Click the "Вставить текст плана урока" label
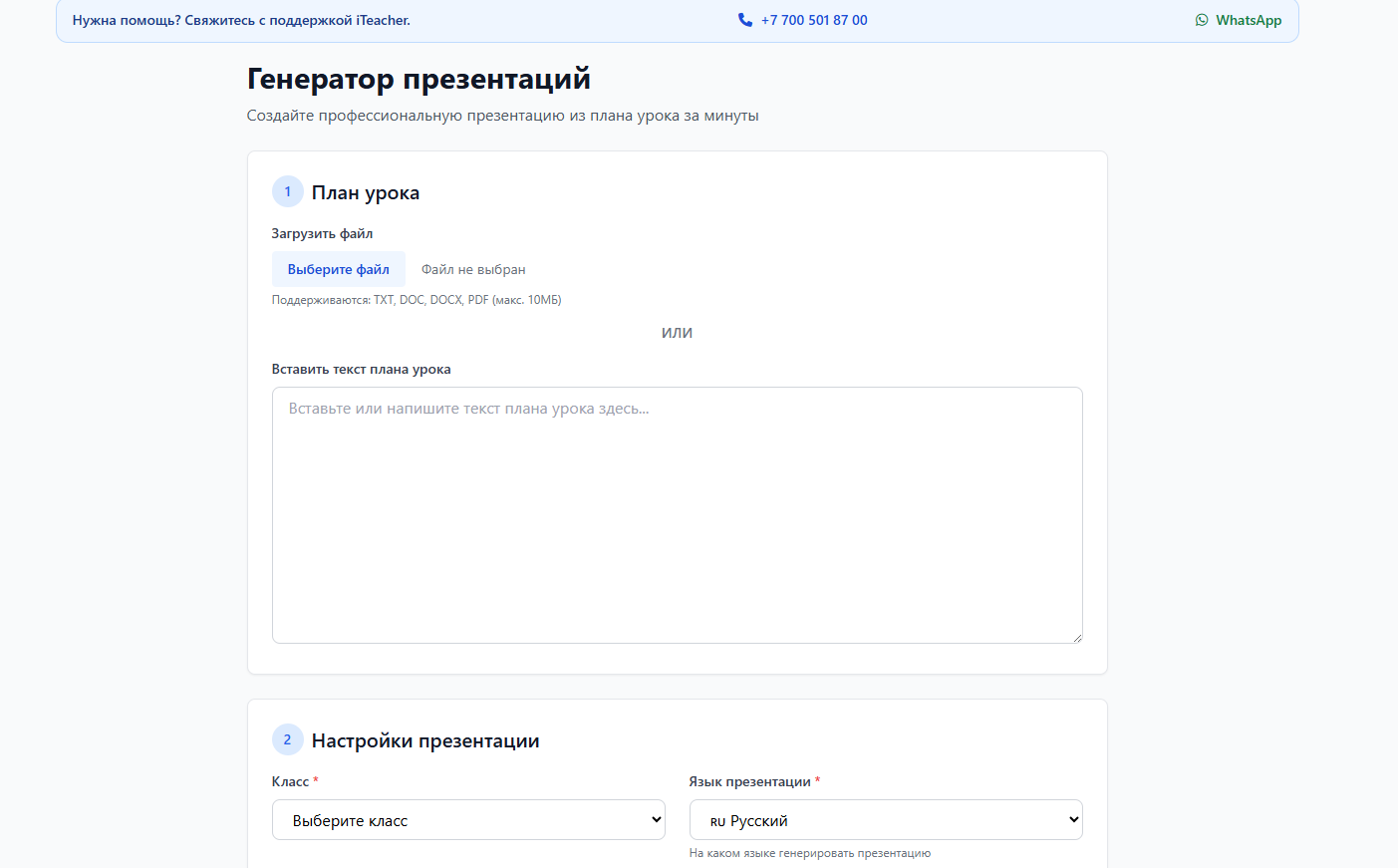 [361, 369]
